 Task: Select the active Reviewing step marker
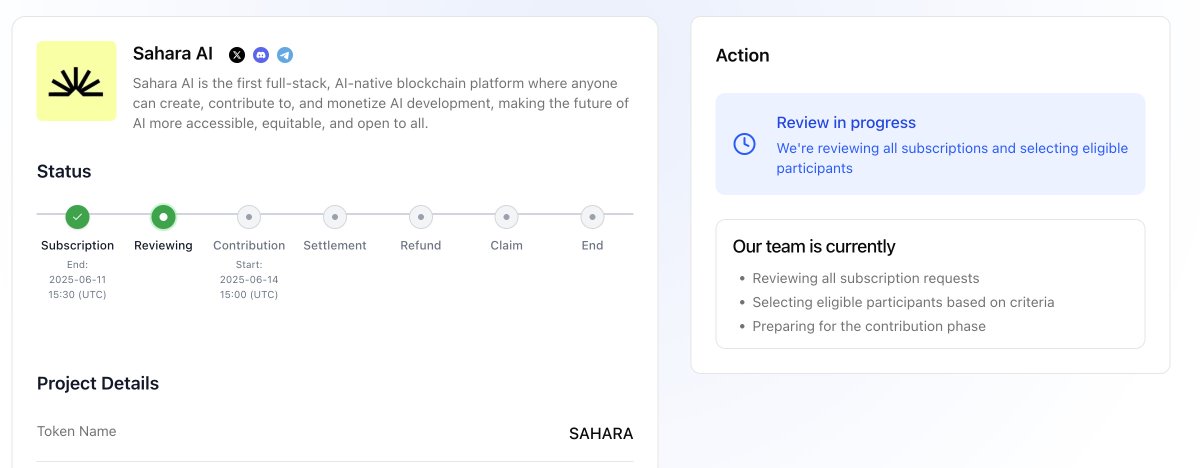163,216
